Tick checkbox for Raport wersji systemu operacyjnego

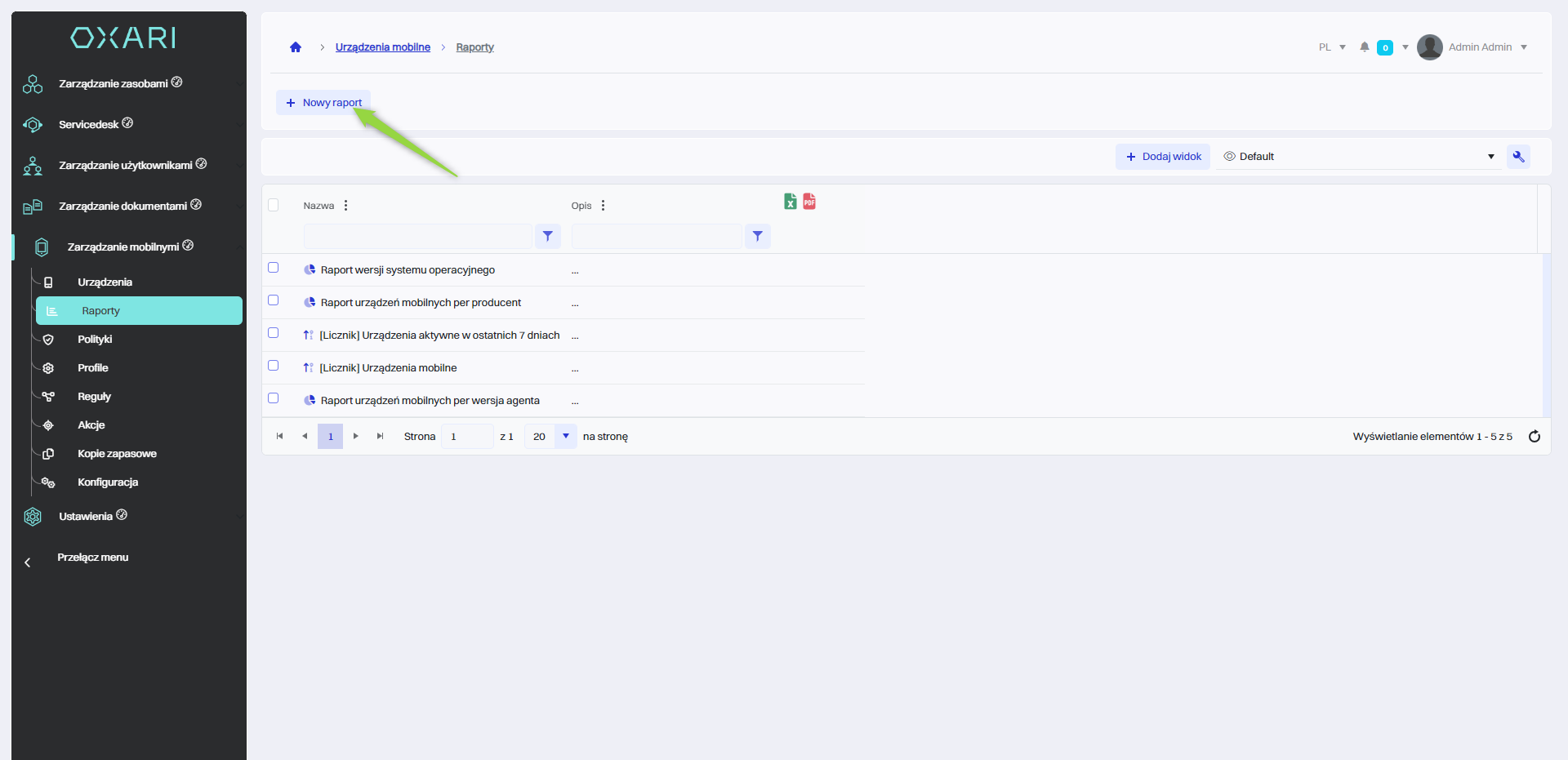[x=274, y=268]
